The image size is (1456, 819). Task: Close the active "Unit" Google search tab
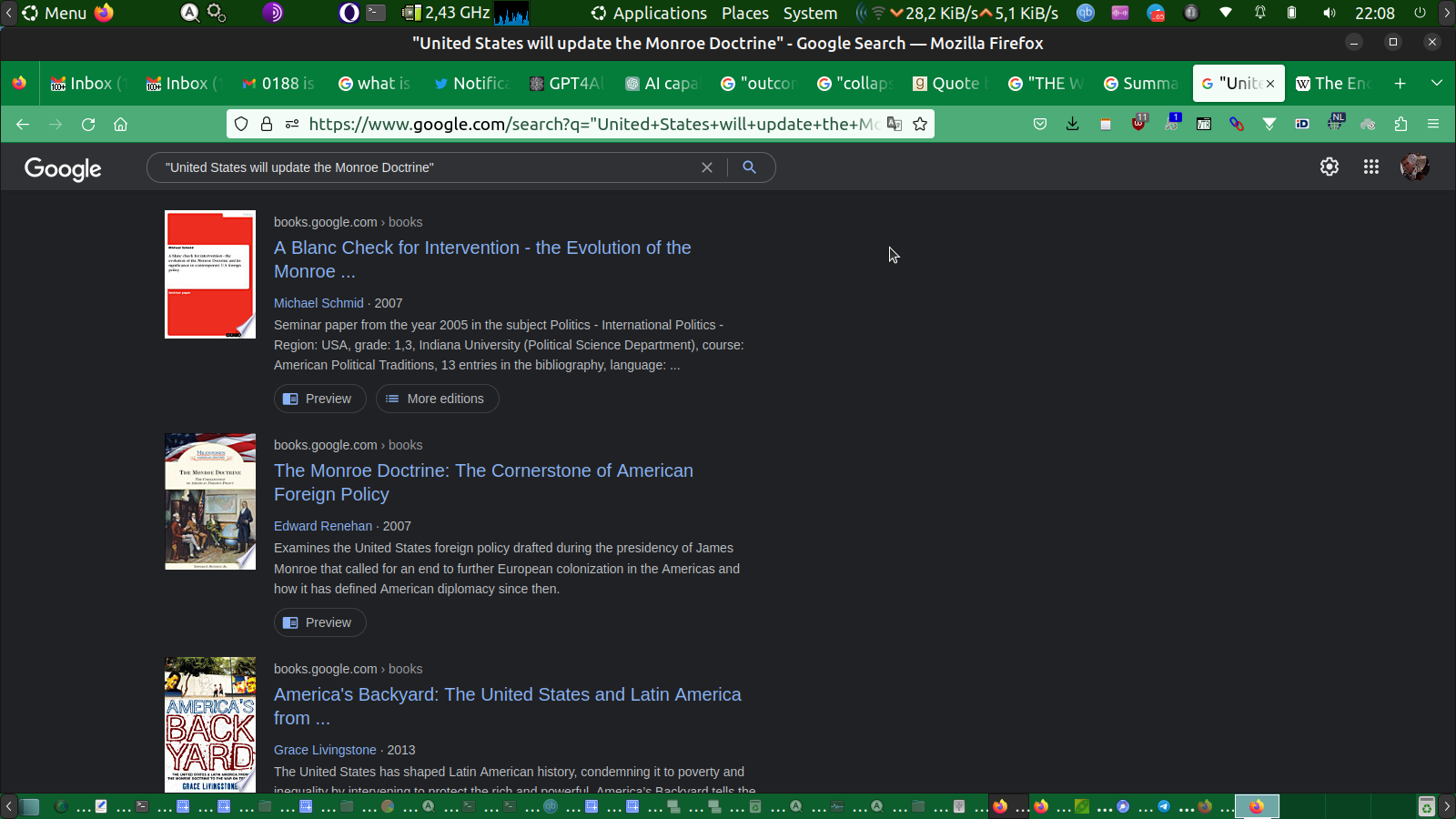pos(1270,84)
